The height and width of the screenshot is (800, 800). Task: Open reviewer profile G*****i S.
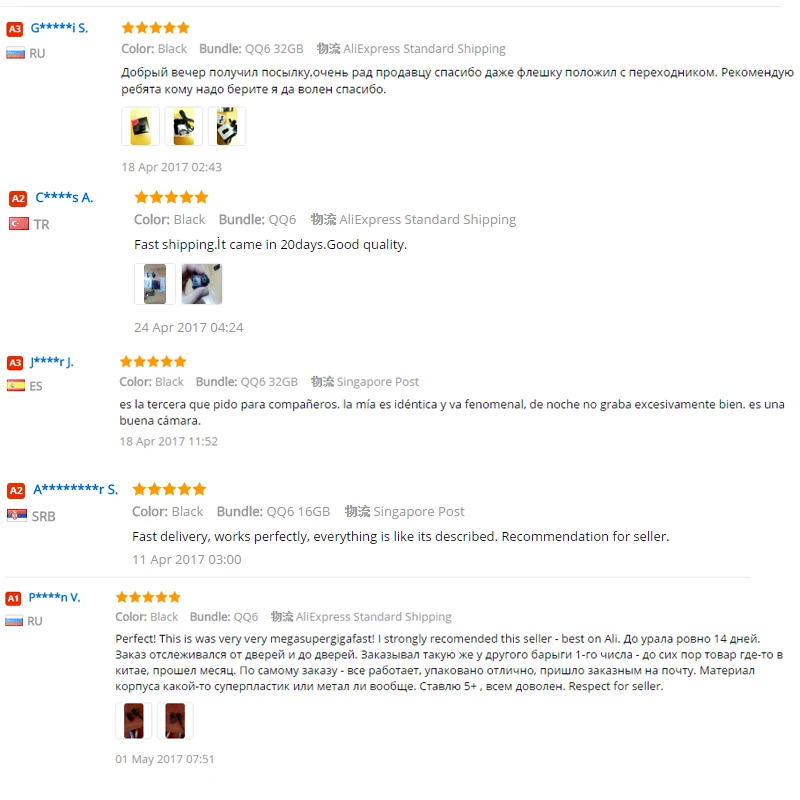pyautogui.click(x=59, y=28)
